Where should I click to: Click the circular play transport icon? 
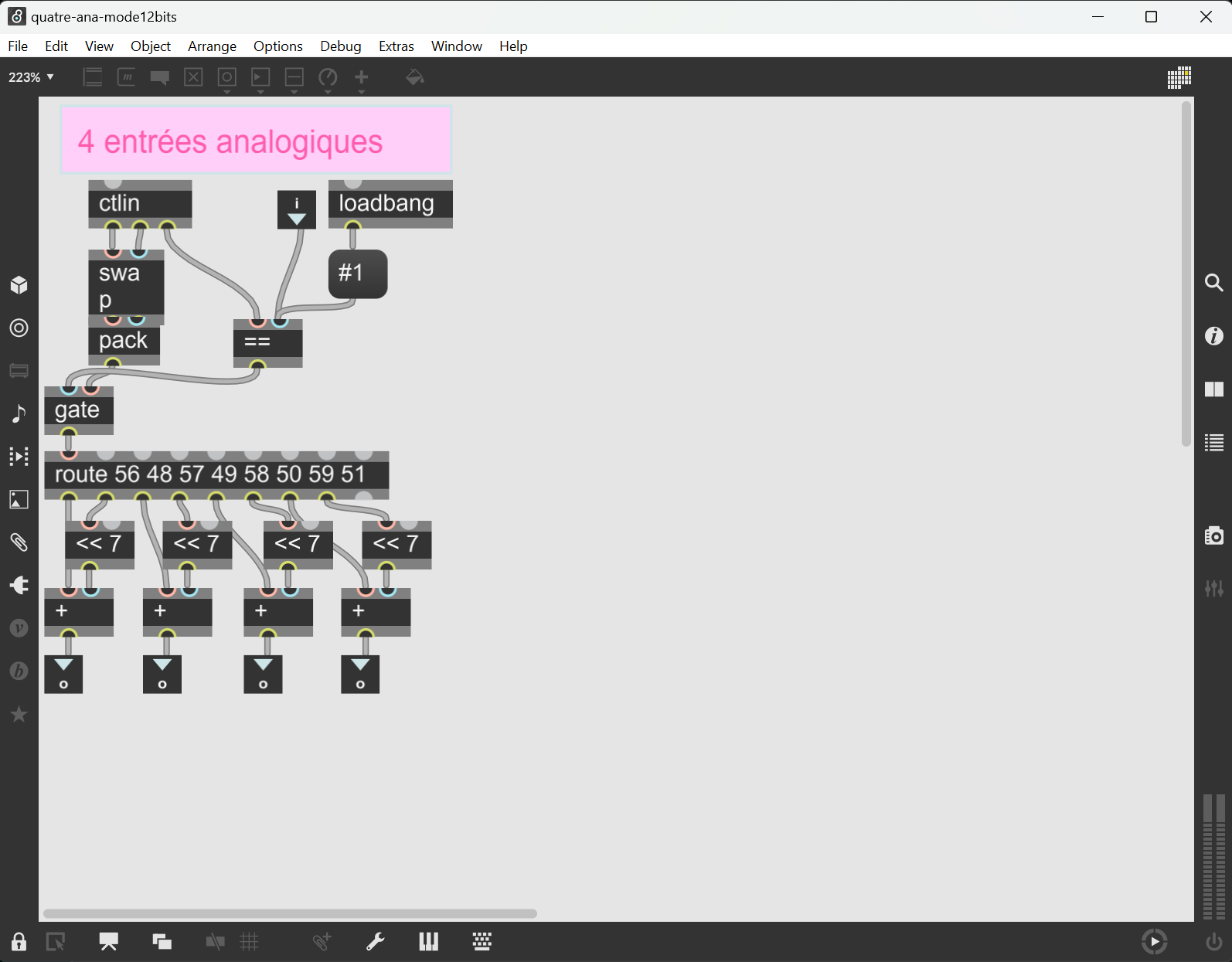coord(1155,941)
